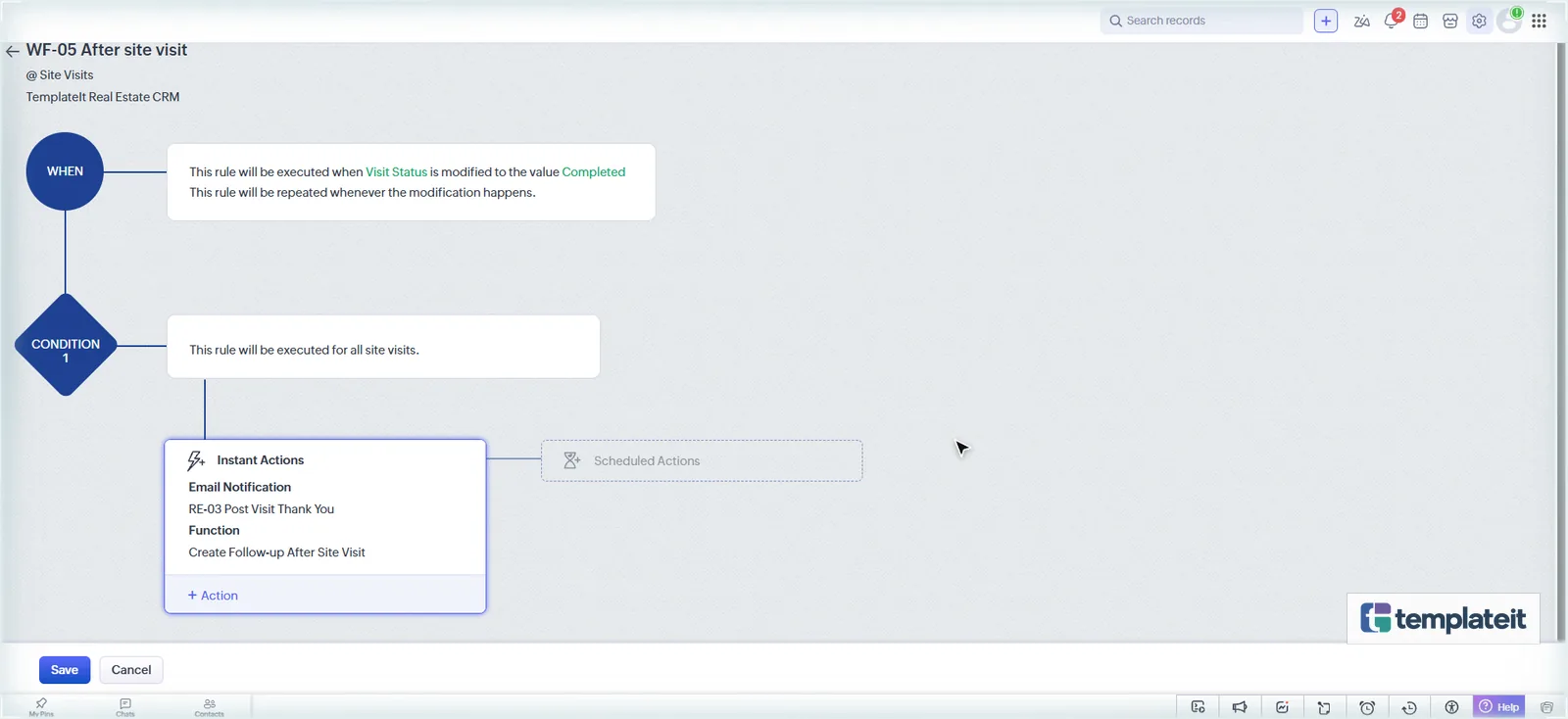The image size is (1568, 719).
Task: Open the notifications bell icon
Action: pyautogui.click(x=1392, y=21)
